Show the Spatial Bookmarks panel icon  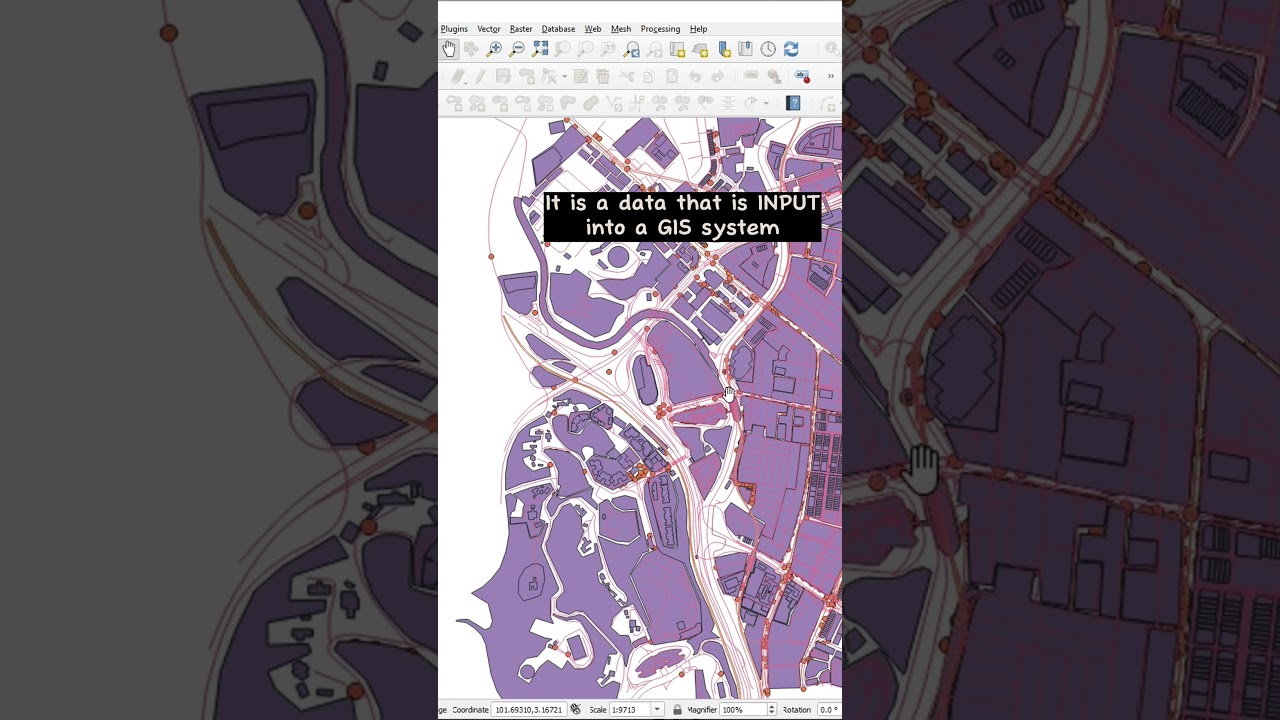pos(746,49)
